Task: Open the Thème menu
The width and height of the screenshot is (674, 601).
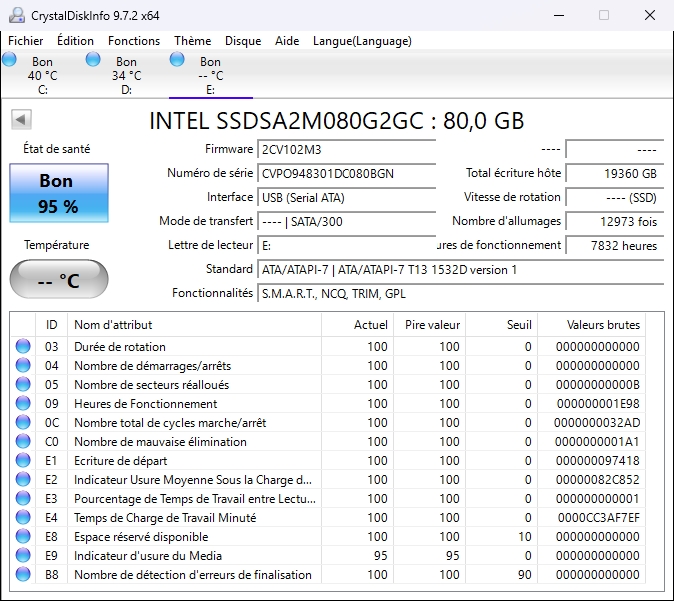Action: pyautogui.click(x=192, y=41)
